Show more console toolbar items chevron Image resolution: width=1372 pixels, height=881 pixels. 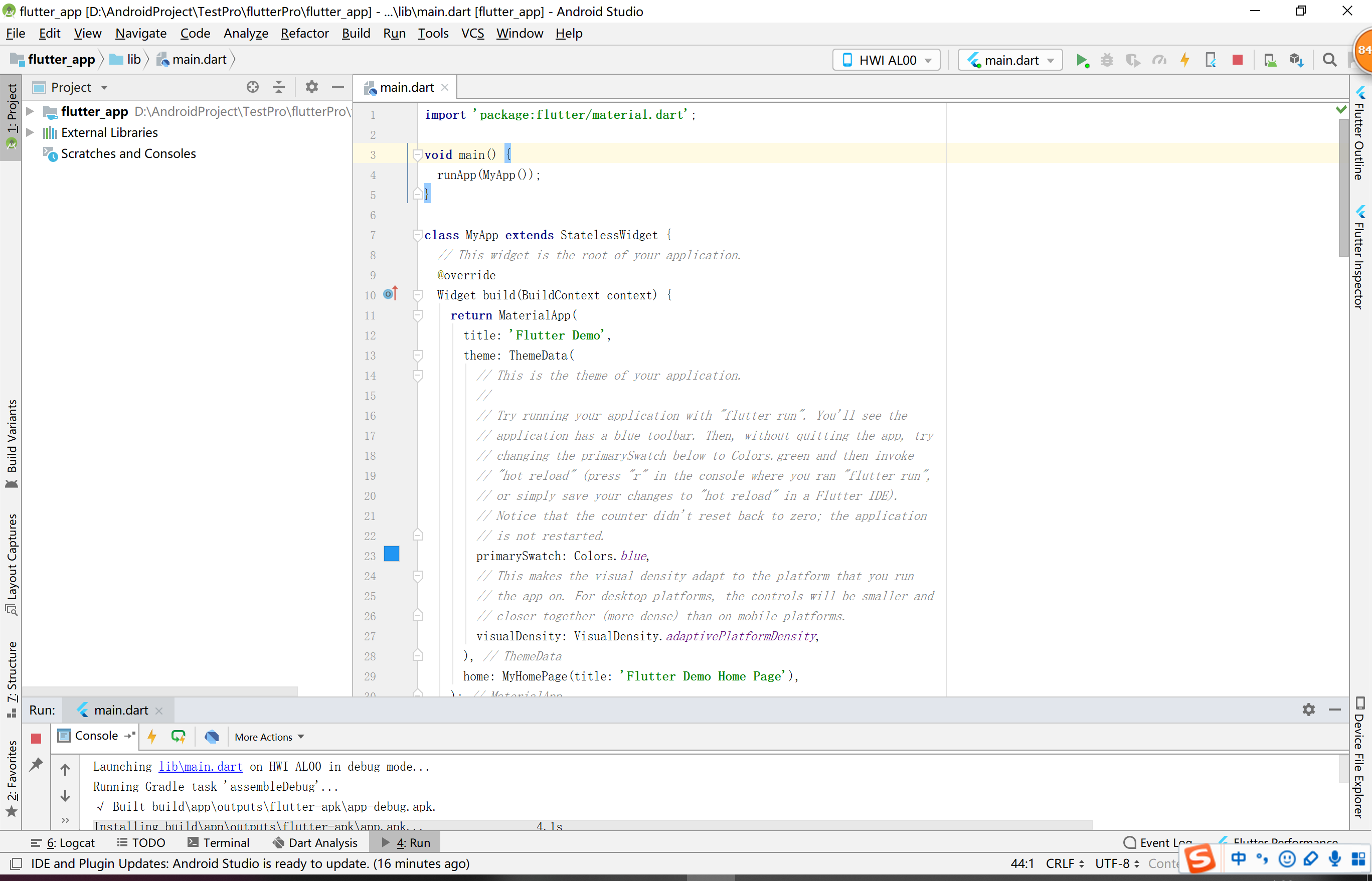(x=65, y=820)
